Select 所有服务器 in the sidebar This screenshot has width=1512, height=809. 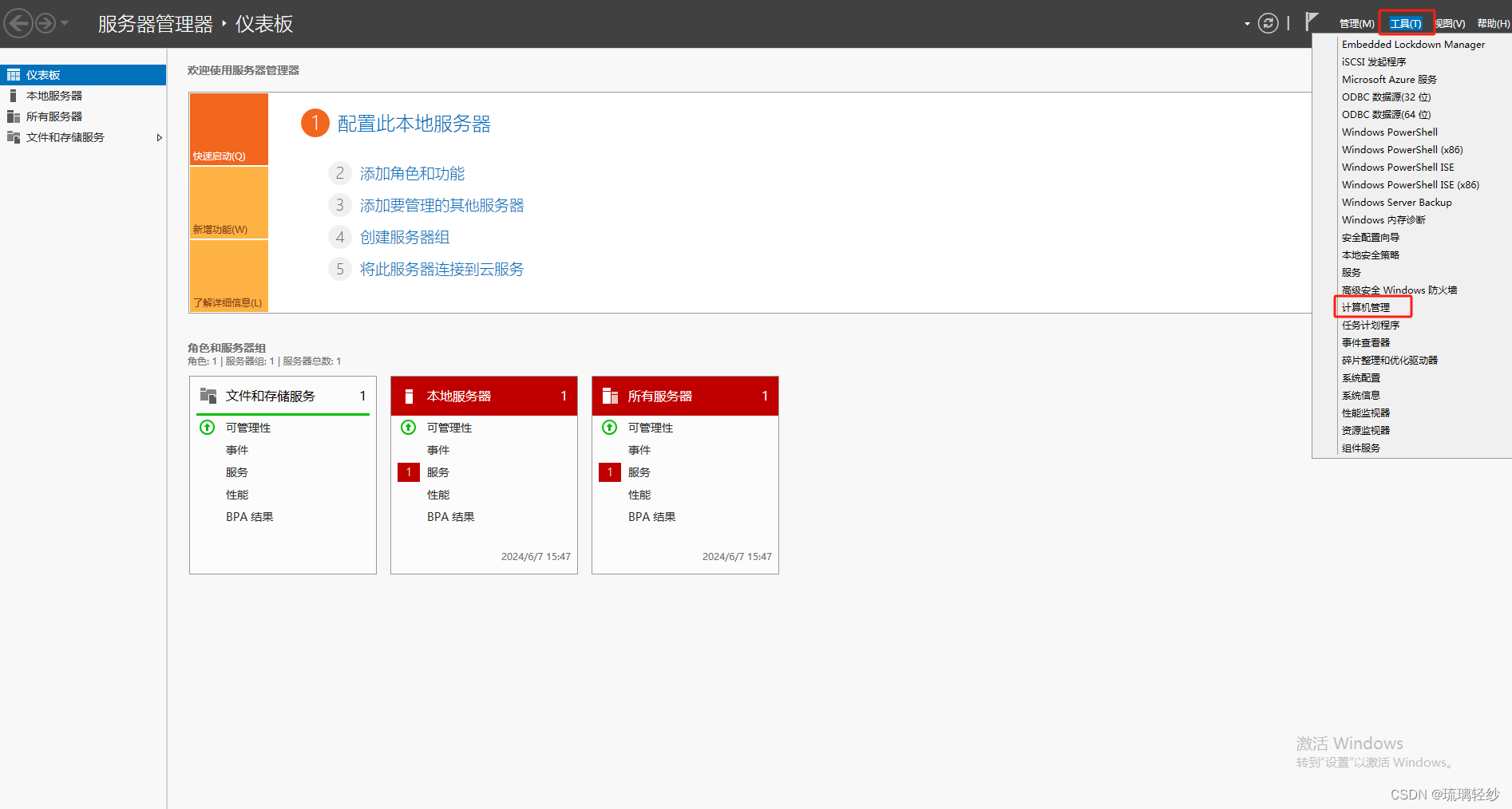coord(83,116)
